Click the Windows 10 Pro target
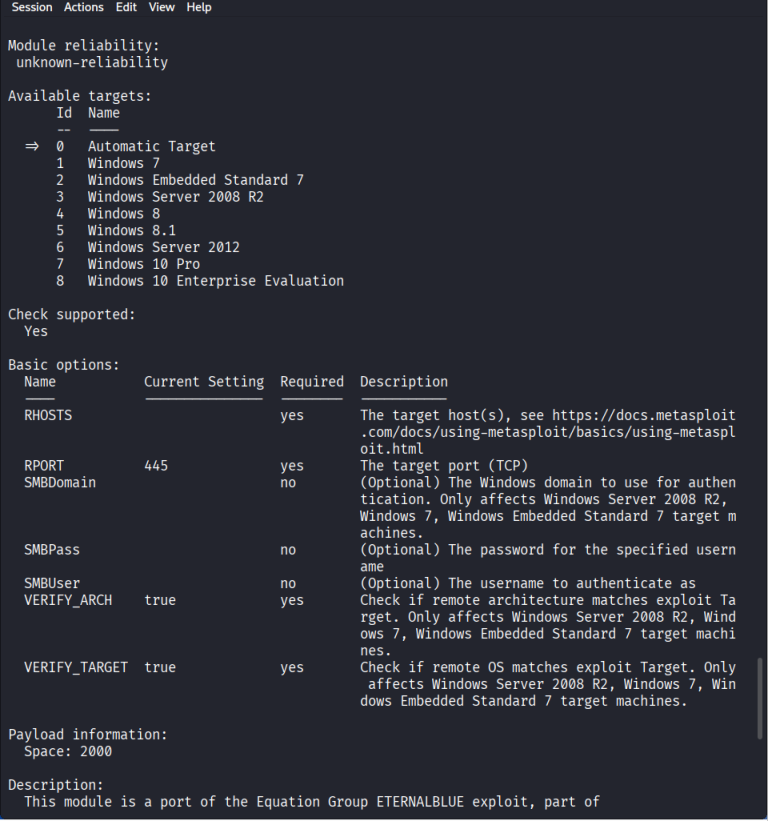 (143, 264)
